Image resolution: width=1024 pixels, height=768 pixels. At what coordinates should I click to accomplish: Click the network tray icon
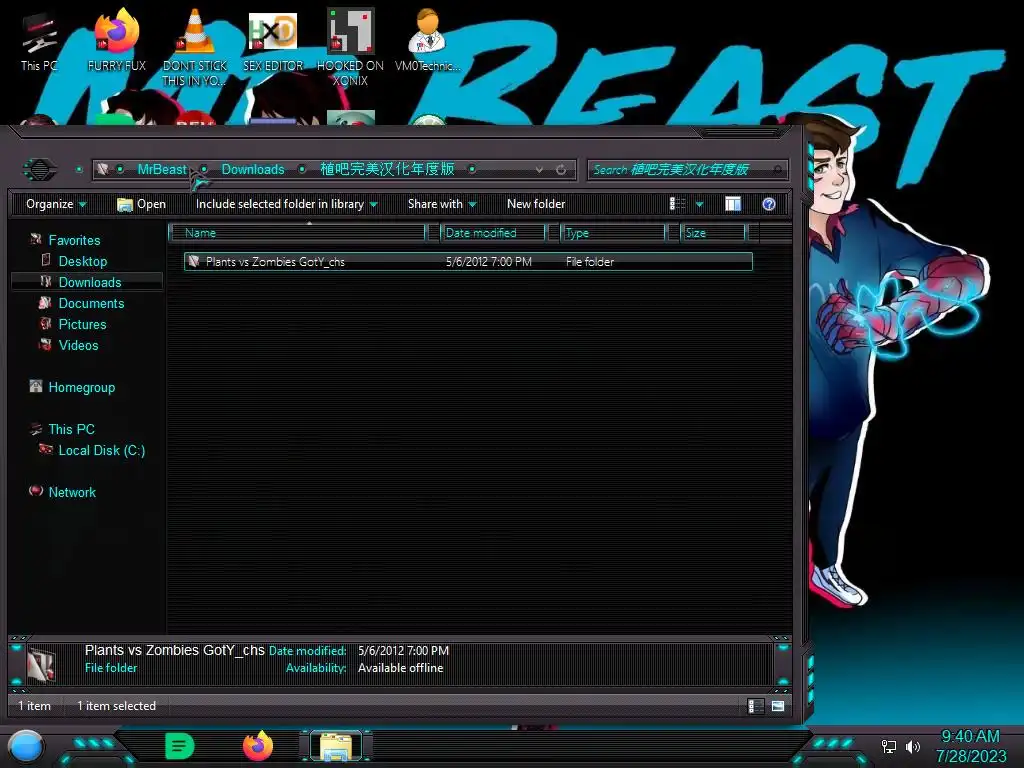(889, 746)
